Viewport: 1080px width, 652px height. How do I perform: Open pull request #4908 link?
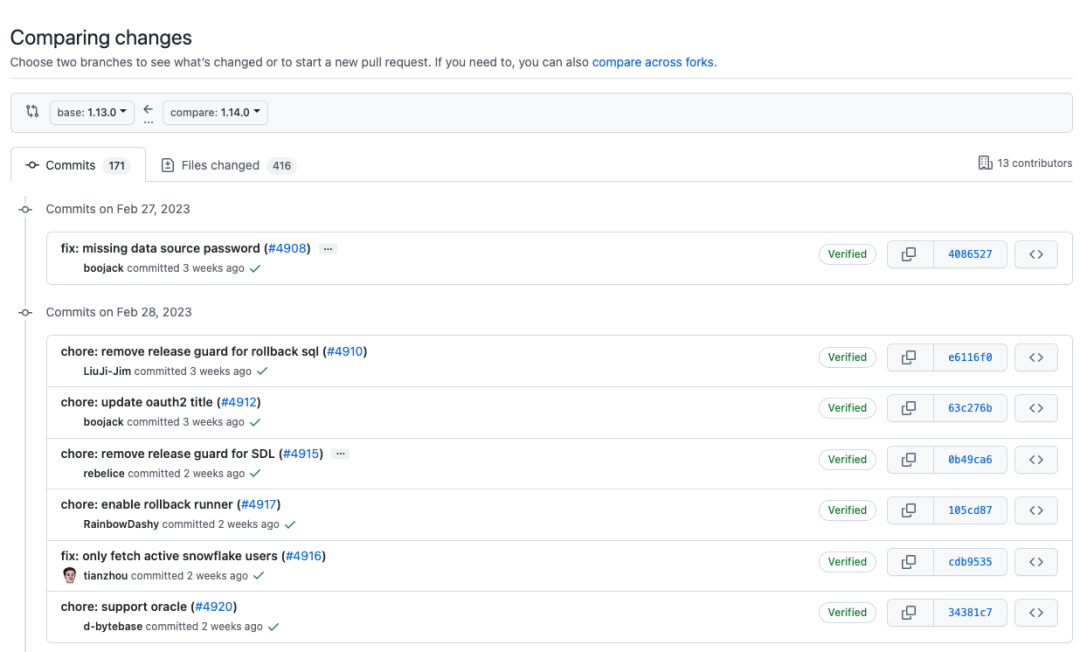[x=287, y=249]
